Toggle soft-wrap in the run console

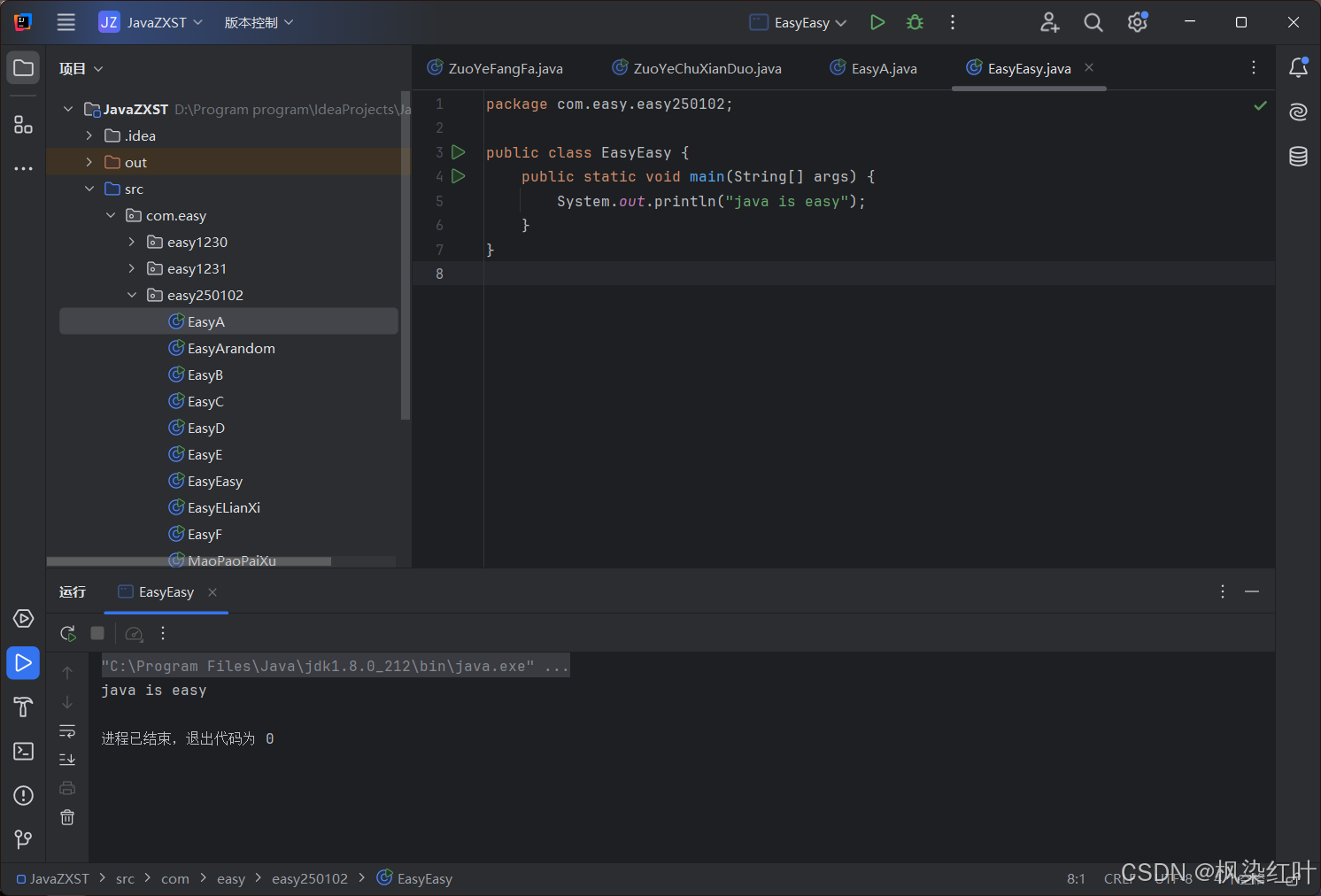click(x=67, y=731)
